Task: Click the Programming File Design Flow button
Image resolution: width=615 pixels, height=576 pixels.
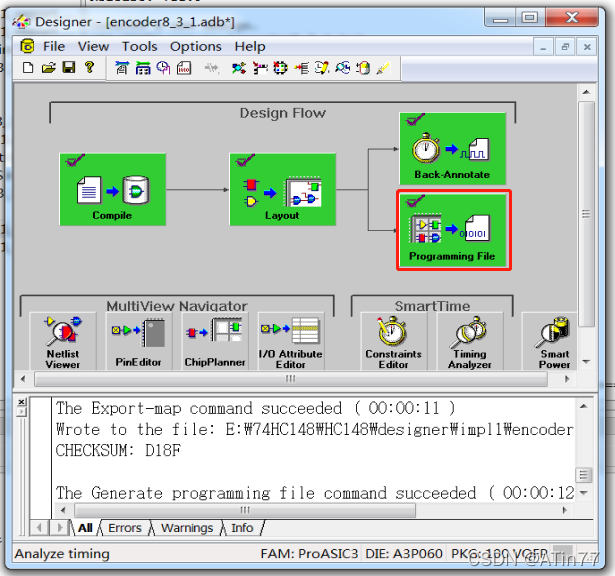Action: pos(453,230)
